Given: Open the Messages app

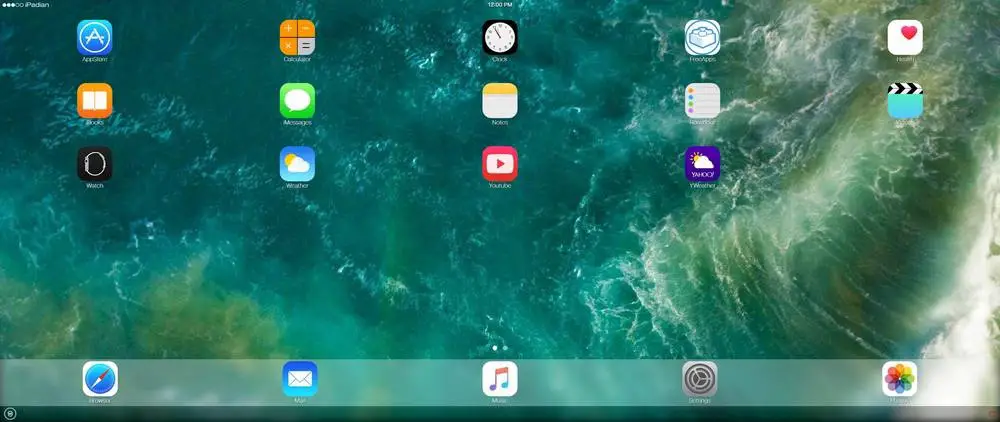Looking at the screenshot, I should tap(297, 101).
